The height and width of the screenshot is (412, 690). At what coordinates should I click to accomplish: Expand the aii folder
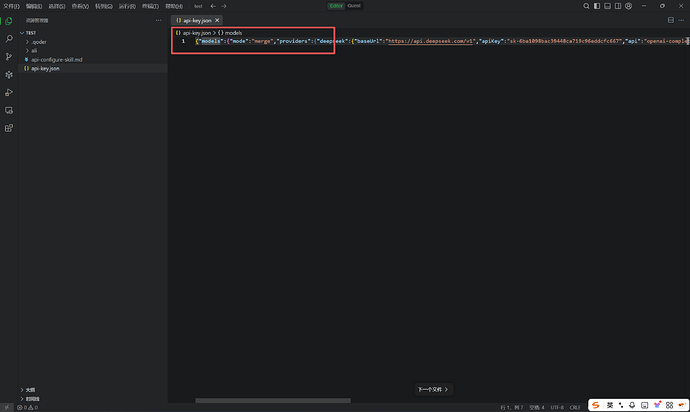pos(34,51)
